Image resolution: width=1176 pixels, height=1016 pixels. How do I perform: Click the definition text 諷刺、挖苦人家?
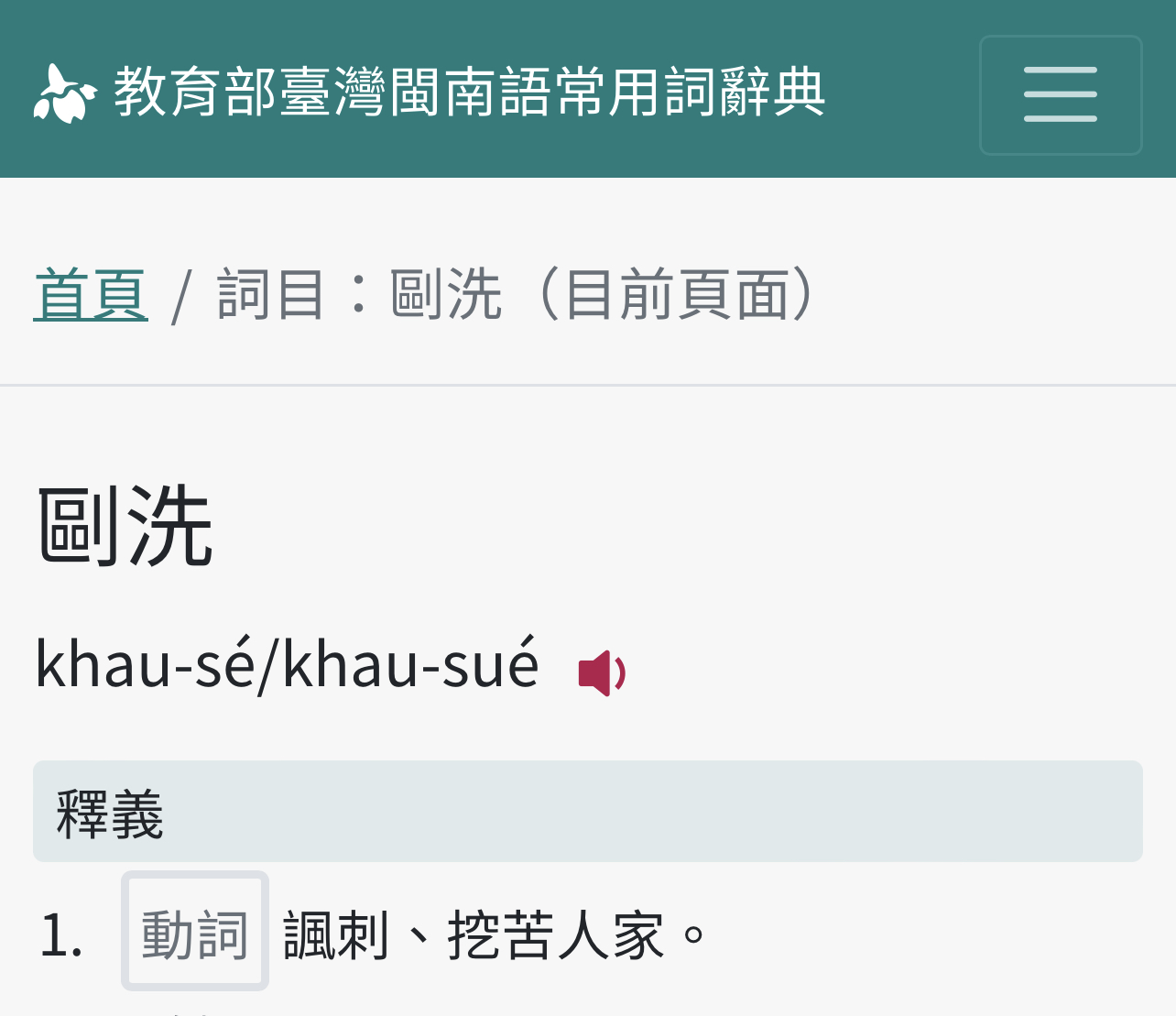[x=474, y=935]
